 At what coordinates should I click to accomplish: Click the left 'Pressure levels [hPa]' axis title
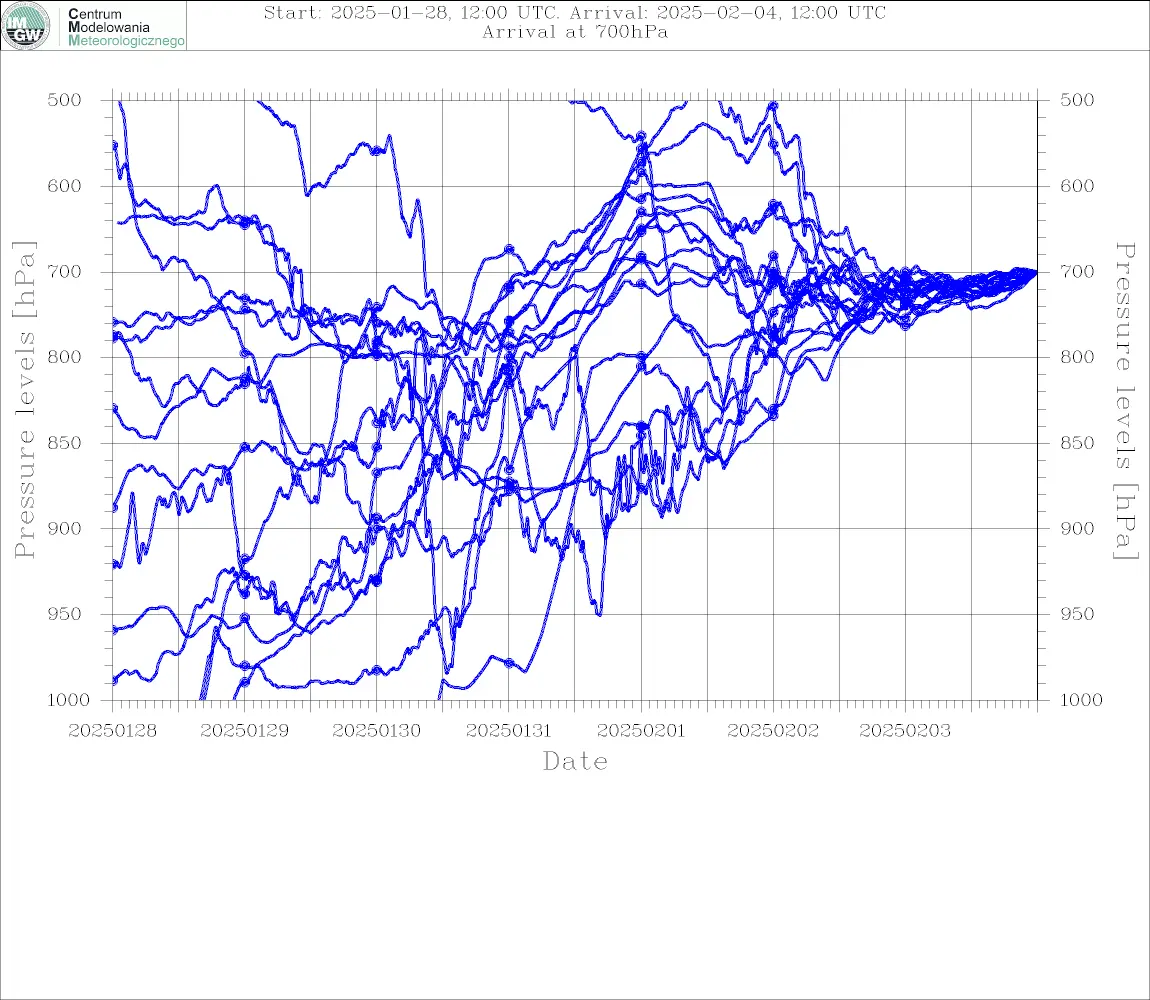pos(24,400)
